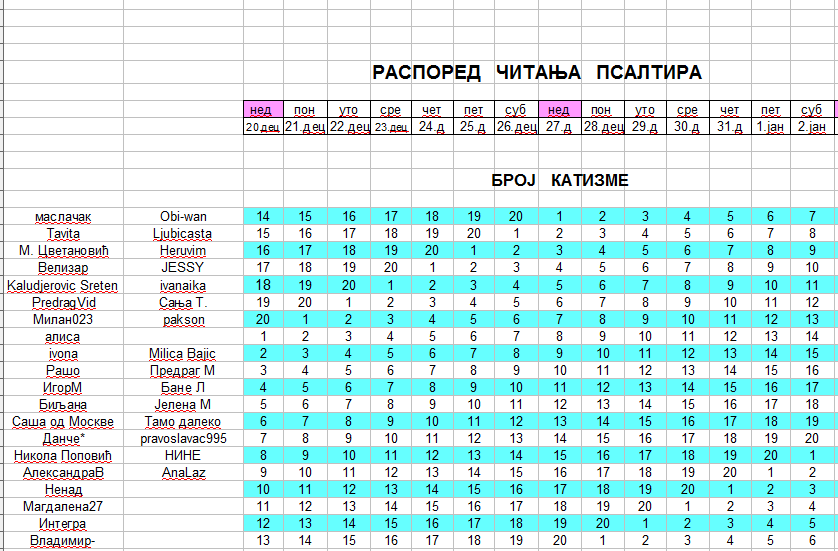Viewport: 838px width, 551px height.
Task: Click the name cell Kaludjerovic Sreten
Action: (x=63, y=285)
